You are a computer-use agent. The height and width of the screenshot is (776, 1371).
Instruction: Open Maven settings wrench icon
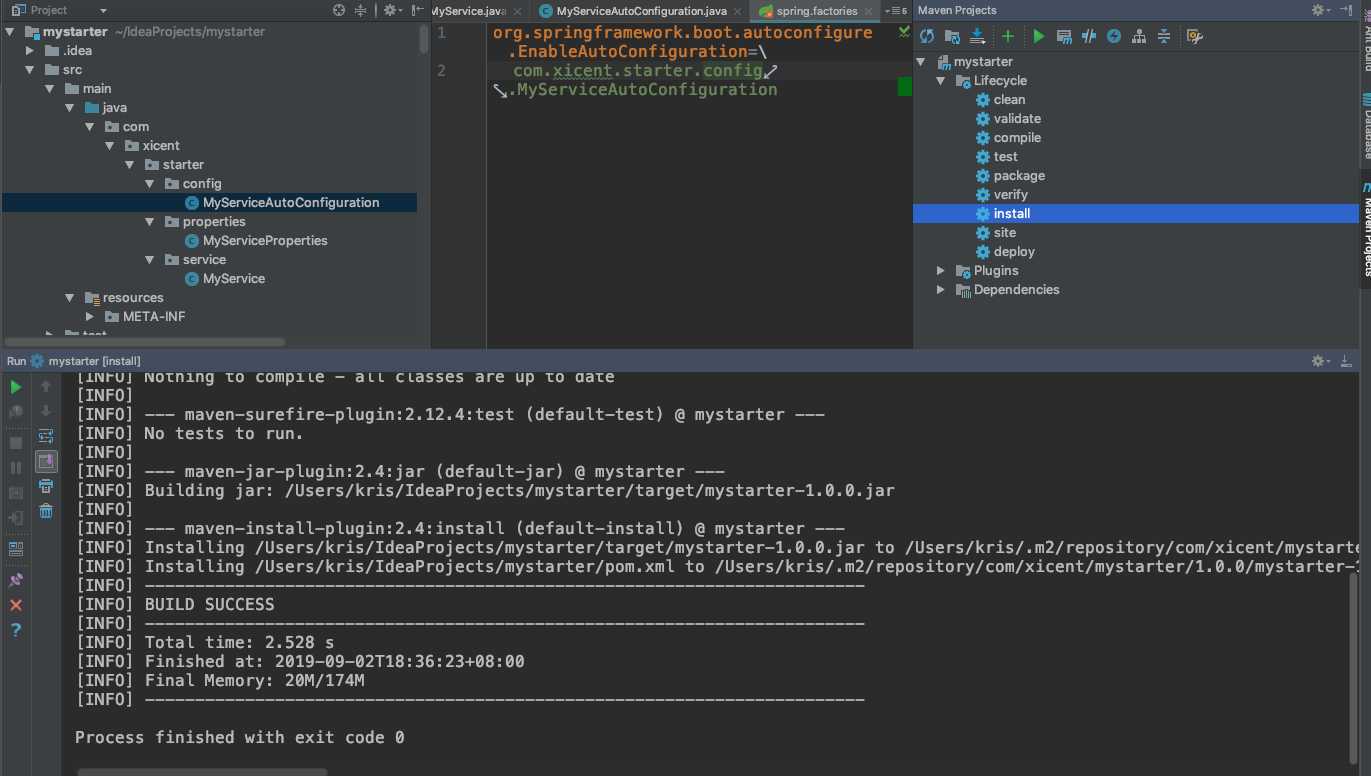(1194, 36)
